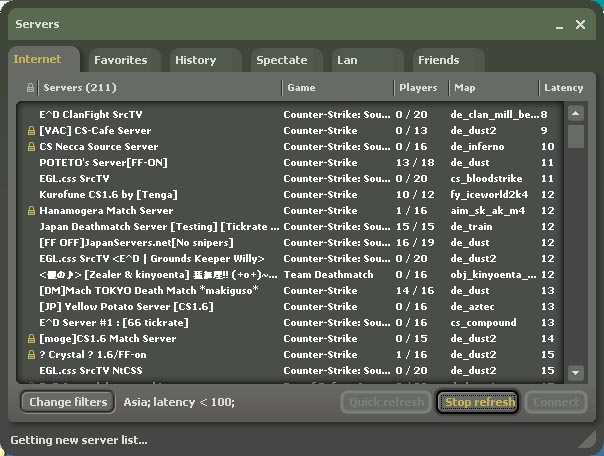The image size is (604, 456).
Task: Click the scroll down arrow of server list
Action: click(x=575, y=372)
